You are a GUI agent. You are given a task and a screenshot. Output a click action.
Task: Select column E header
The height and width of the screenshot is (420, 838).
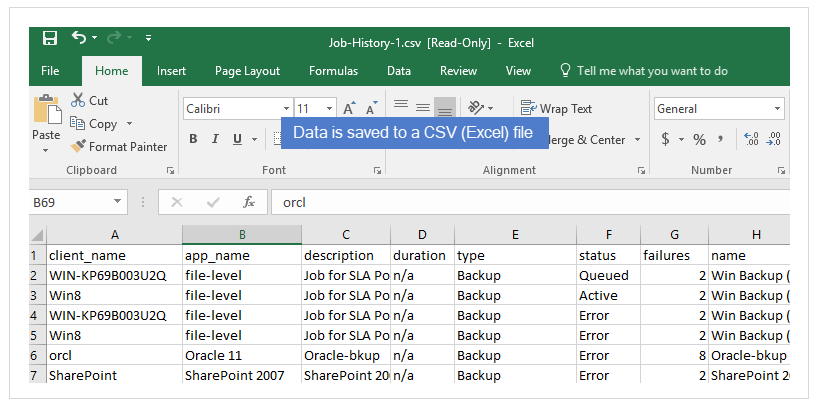coord(515,235)
